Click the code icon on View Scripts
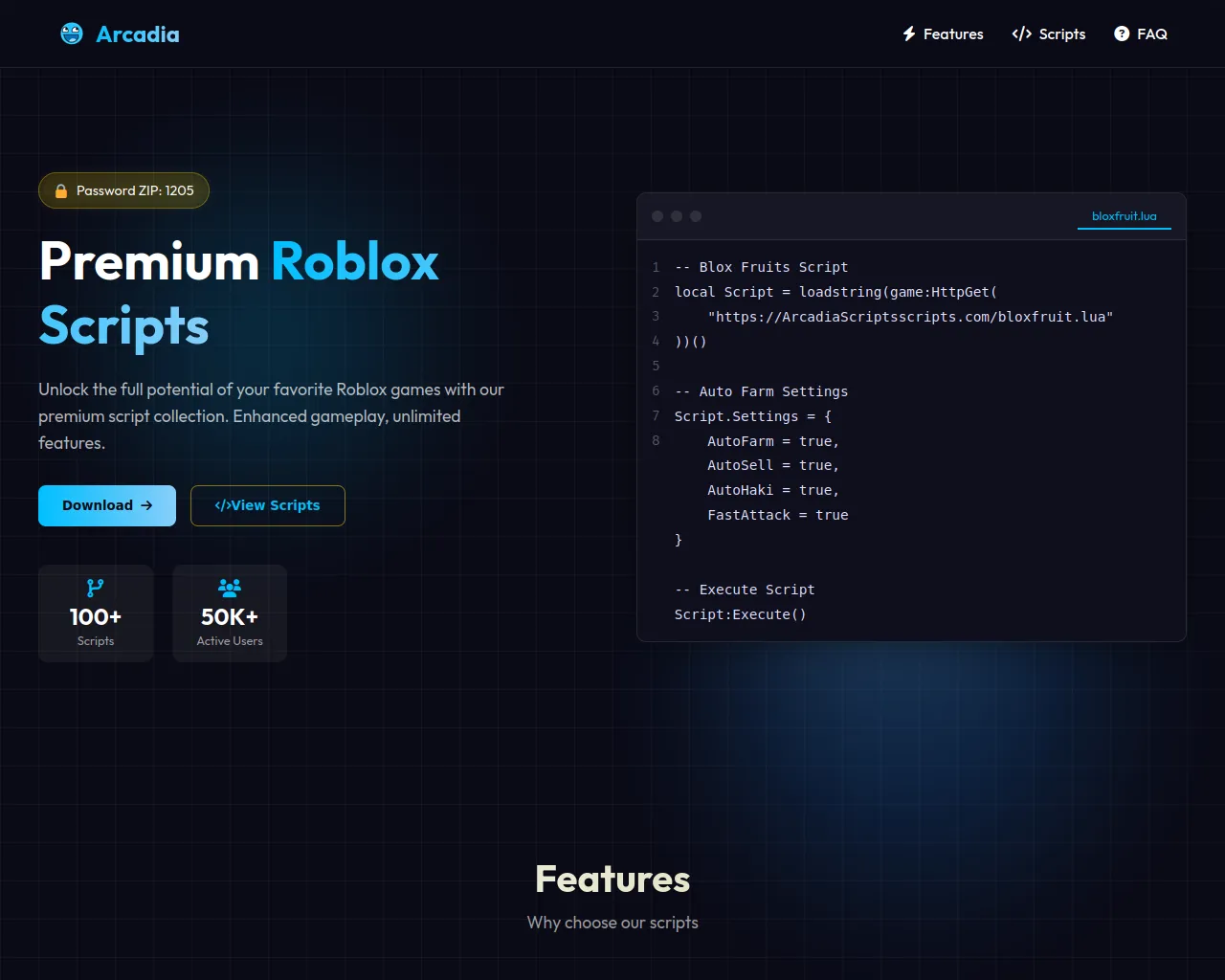 pos(222,505)
